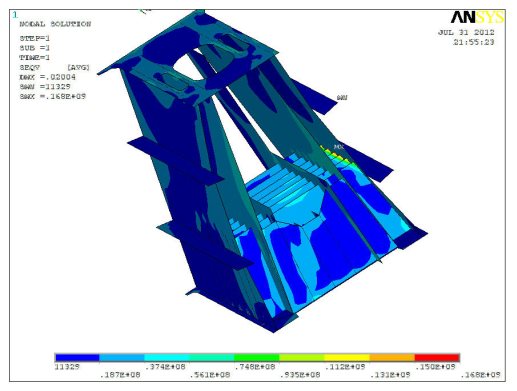Click the .168E+09 legend maximum value
This screenshot has height=391, width=517.
coord(480,375)
